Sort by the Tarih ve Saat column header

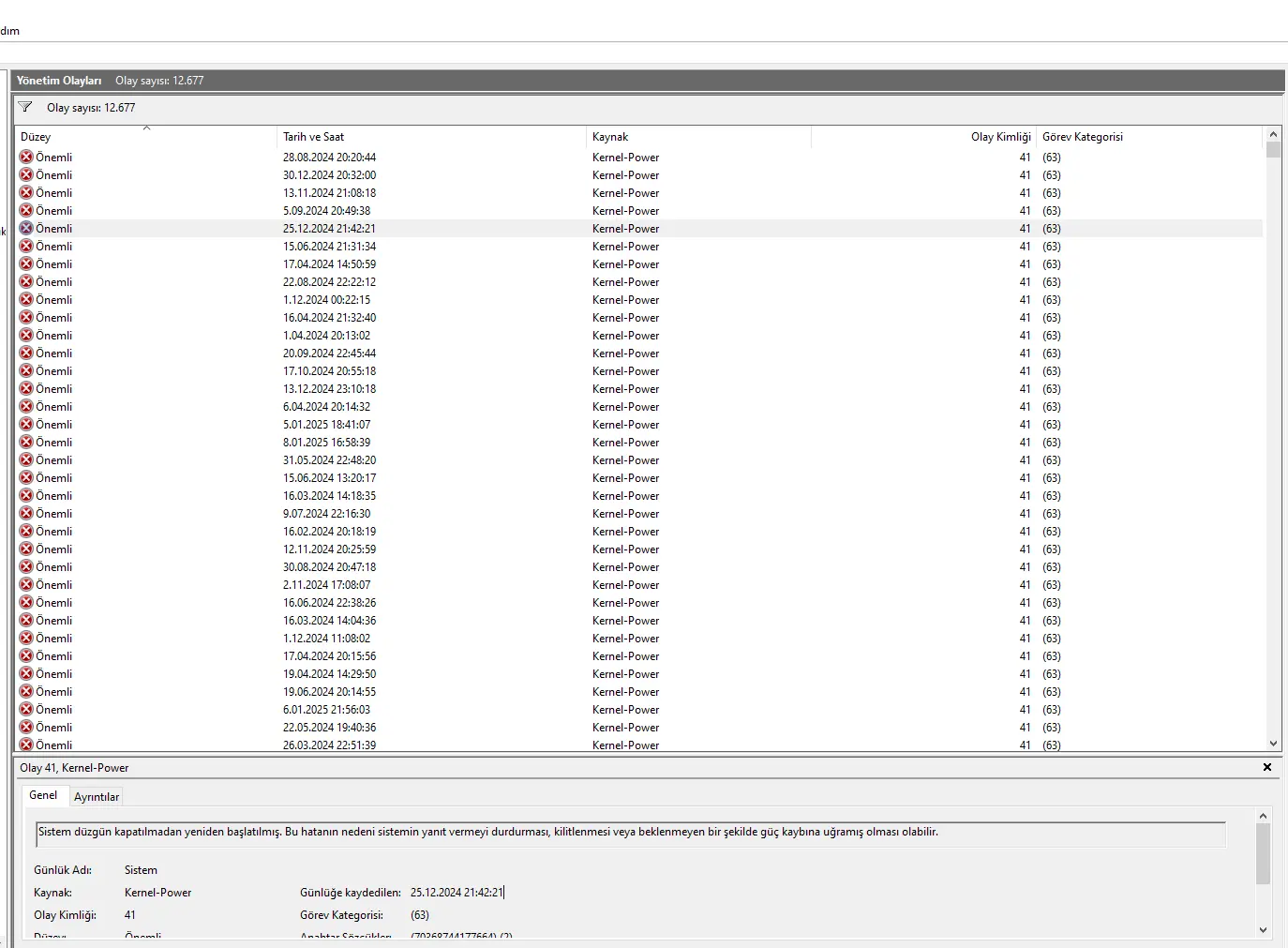click(432, 137)
